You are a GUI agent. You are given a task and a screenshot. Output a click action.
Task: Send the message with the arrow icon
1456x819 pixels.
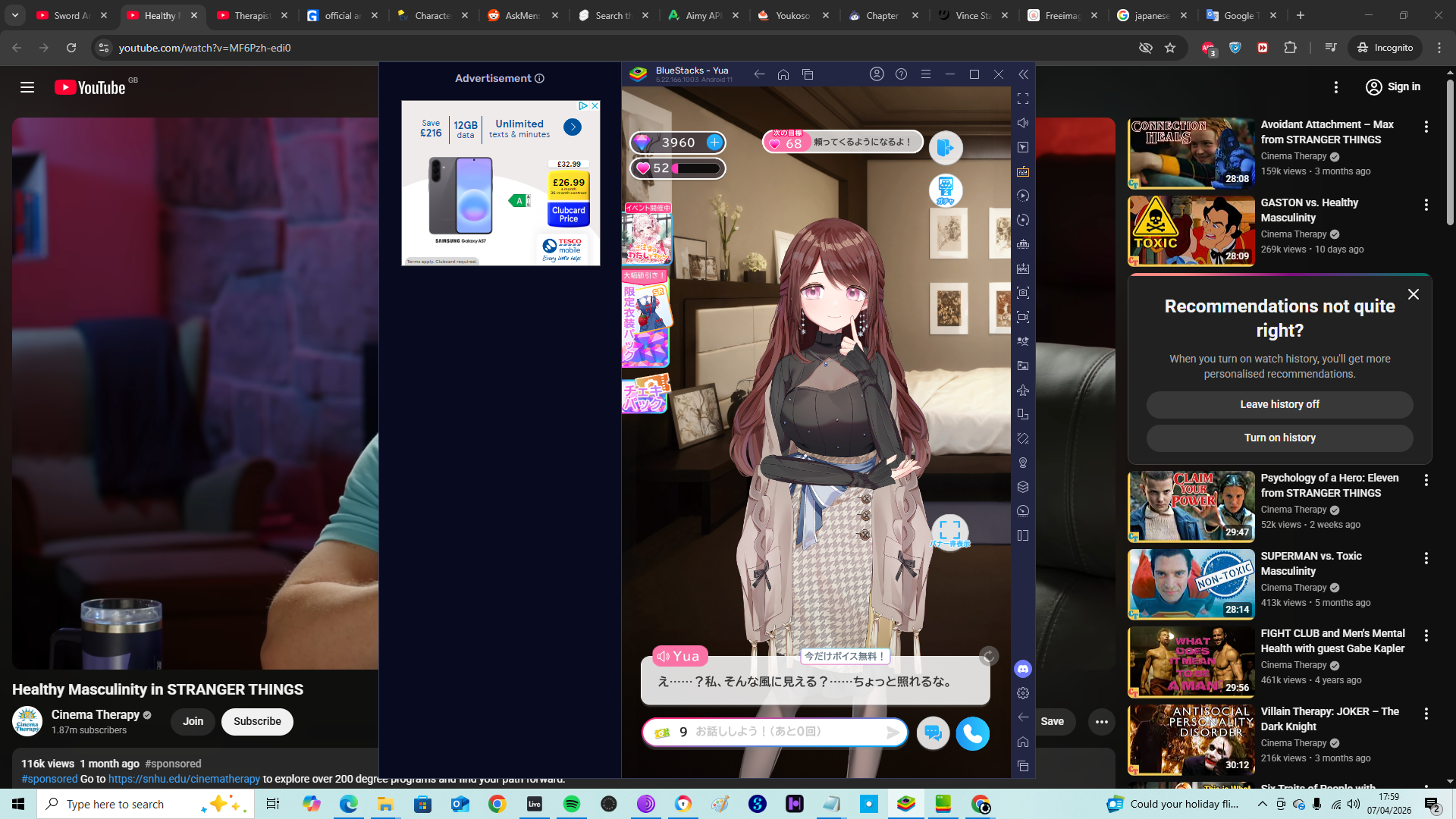point(893,732)
